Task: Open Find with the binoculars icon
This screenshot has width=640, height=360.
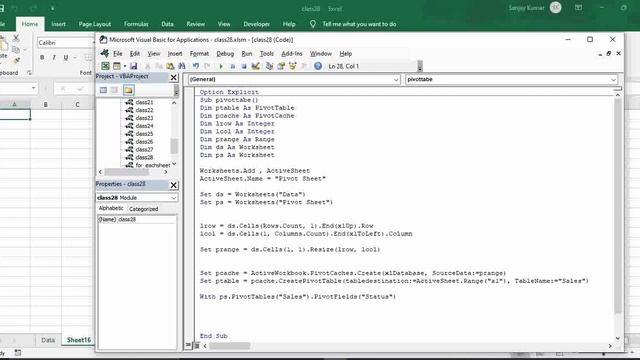Action: (x=182, y=66)
